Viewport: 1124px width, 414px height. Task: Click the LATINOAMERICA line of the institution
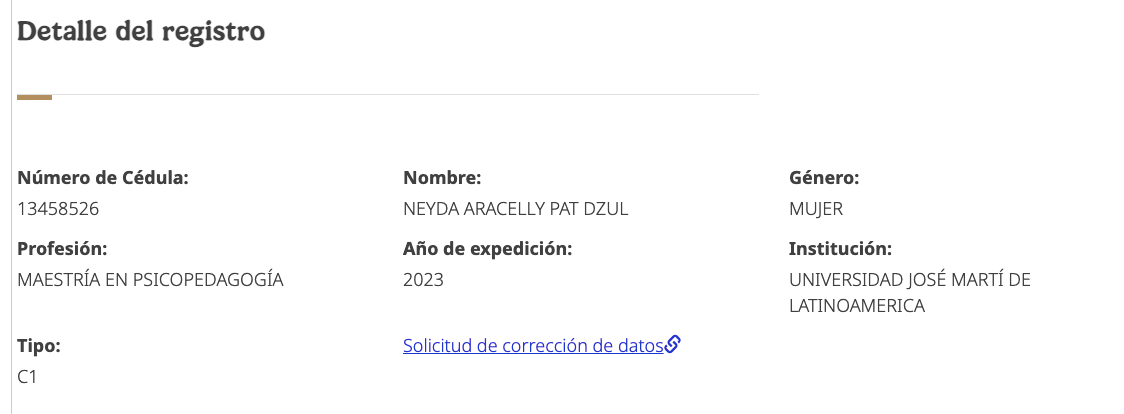(x=857, y=306)
